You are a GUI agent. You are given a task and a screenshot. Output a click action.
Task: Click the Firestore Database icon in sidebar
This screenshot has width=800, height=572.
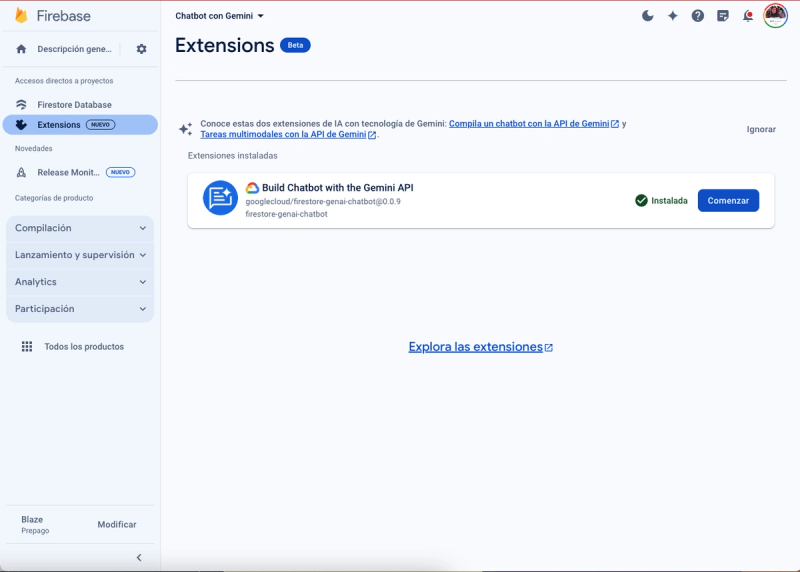[x=21, y=105]
